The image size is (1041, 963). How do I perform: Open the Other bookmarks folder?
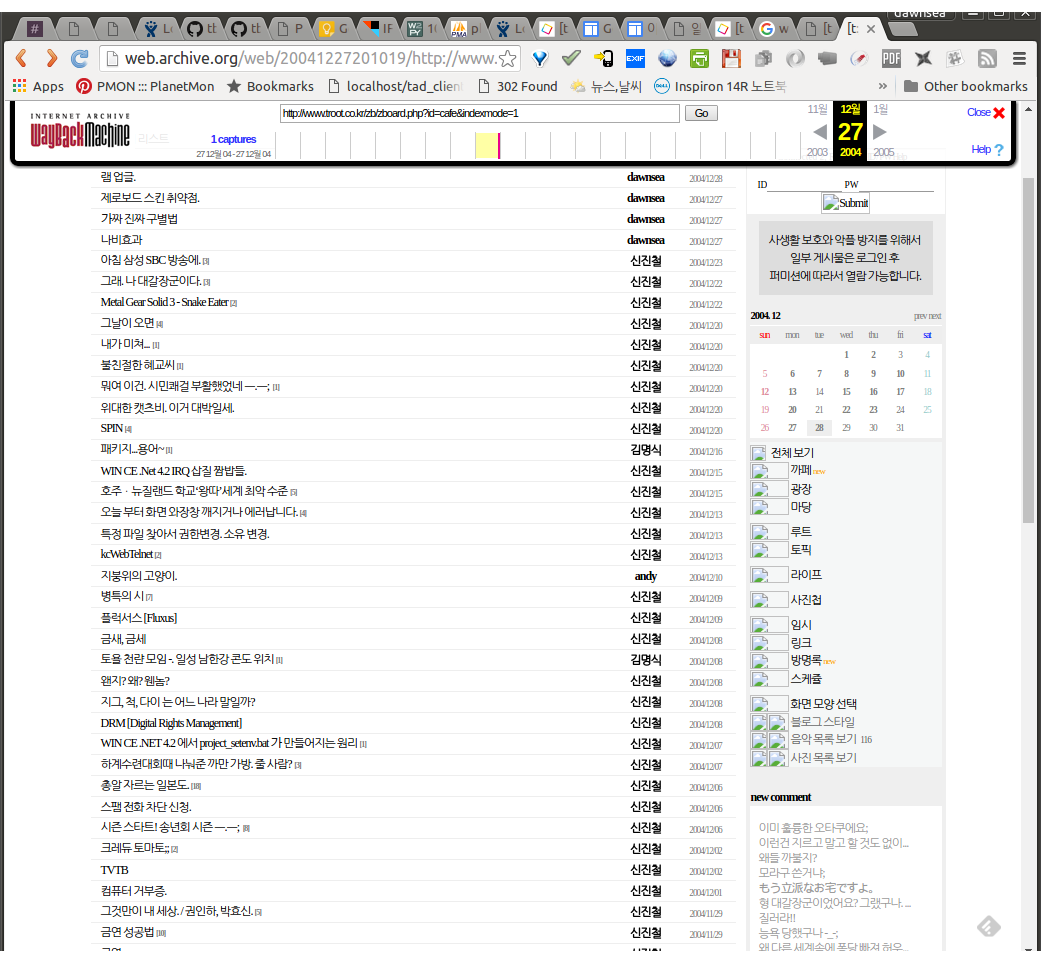[965, 86]
